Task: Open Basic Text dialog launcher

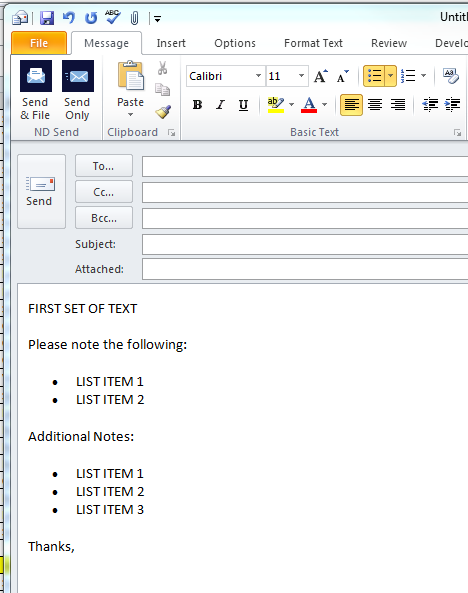Action: (x=458, y=133)
